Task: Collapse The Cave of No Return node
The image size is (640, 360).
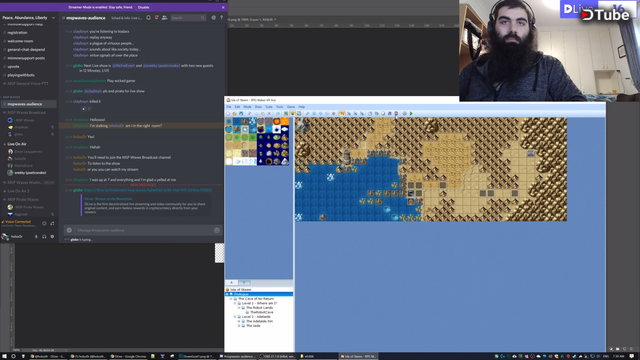Action: [x=231, y=299]
